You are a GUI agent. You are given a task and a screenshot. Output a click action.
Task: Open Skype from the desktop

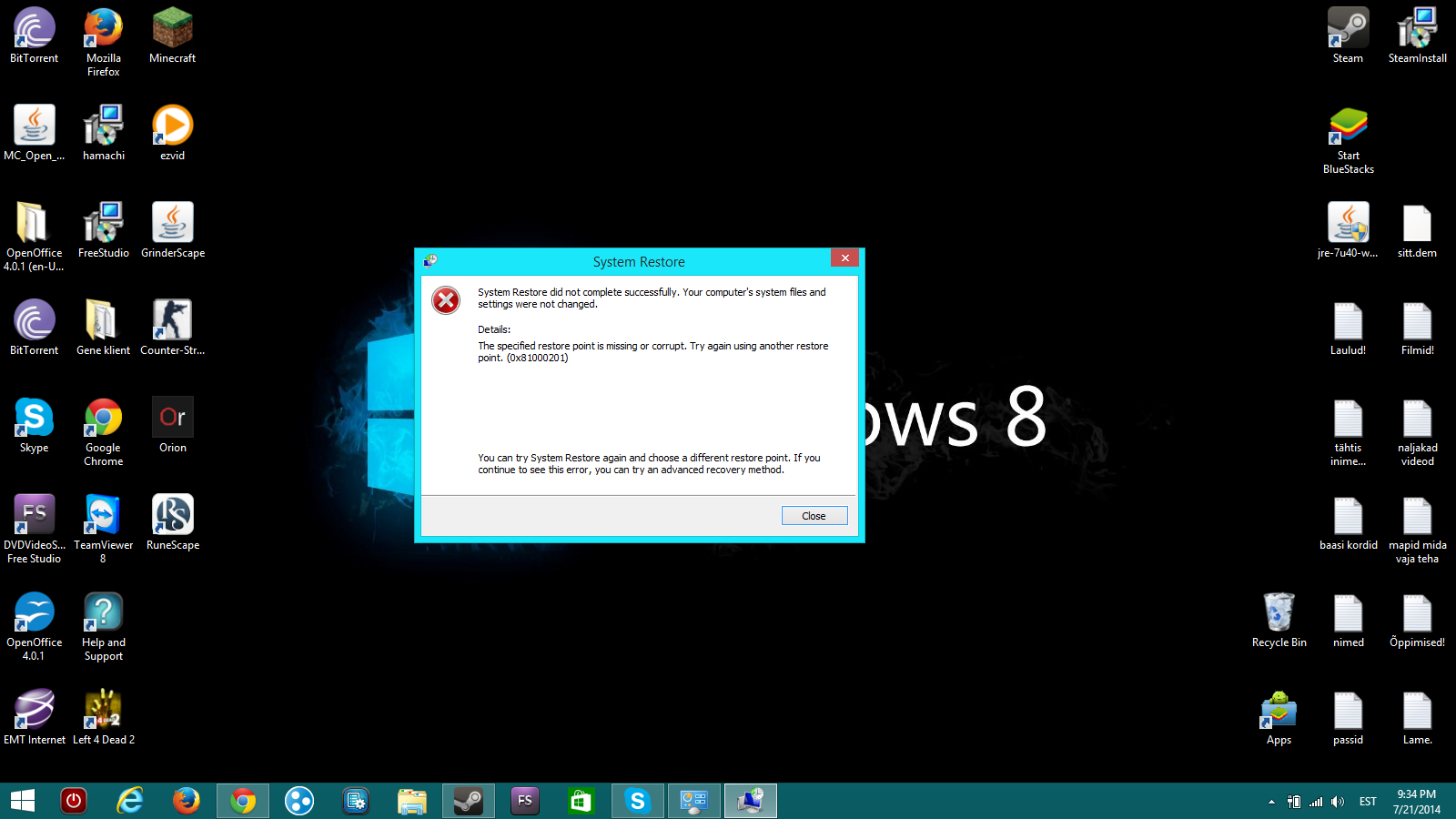35,424
